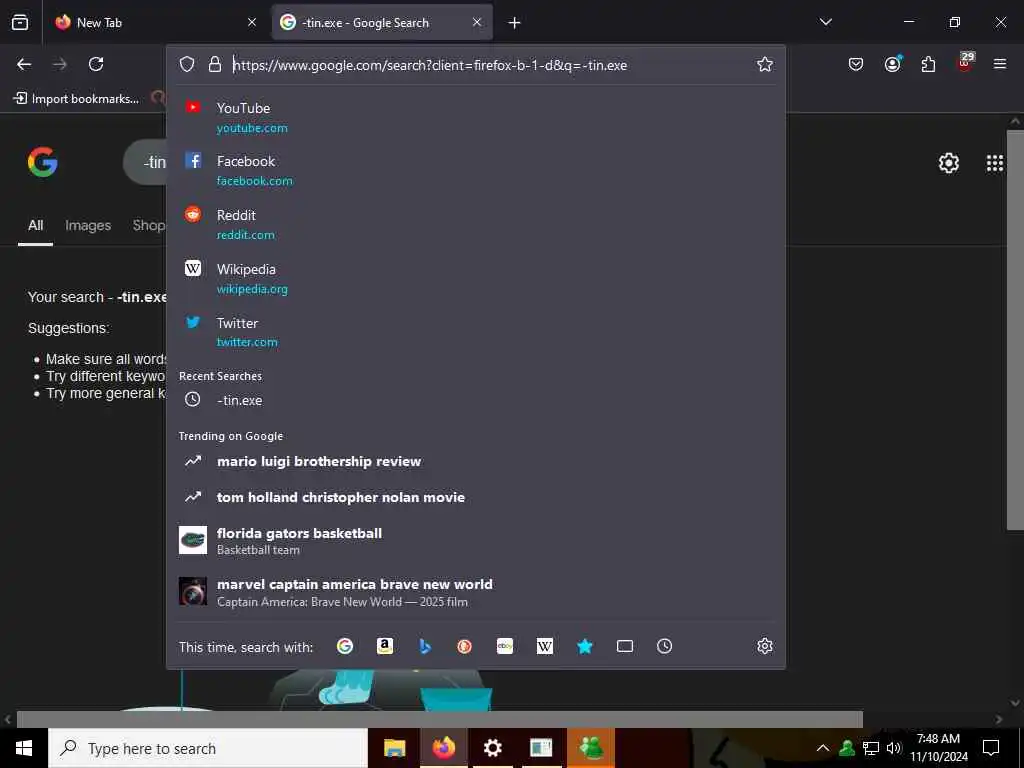Open search settings gear in dropdown
The width and height of the screenshot is (1024, 768).
(765, 646)
